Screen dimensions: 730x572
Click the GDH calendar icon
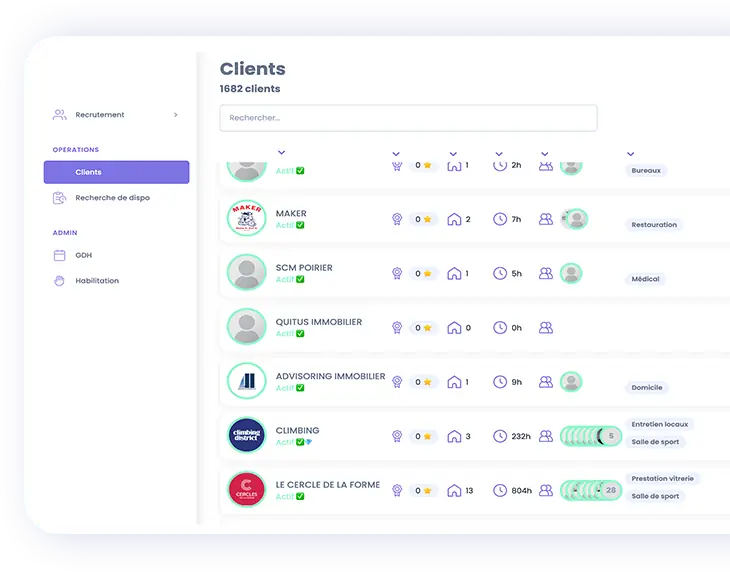pyautogui.click(x=59, y=255)
